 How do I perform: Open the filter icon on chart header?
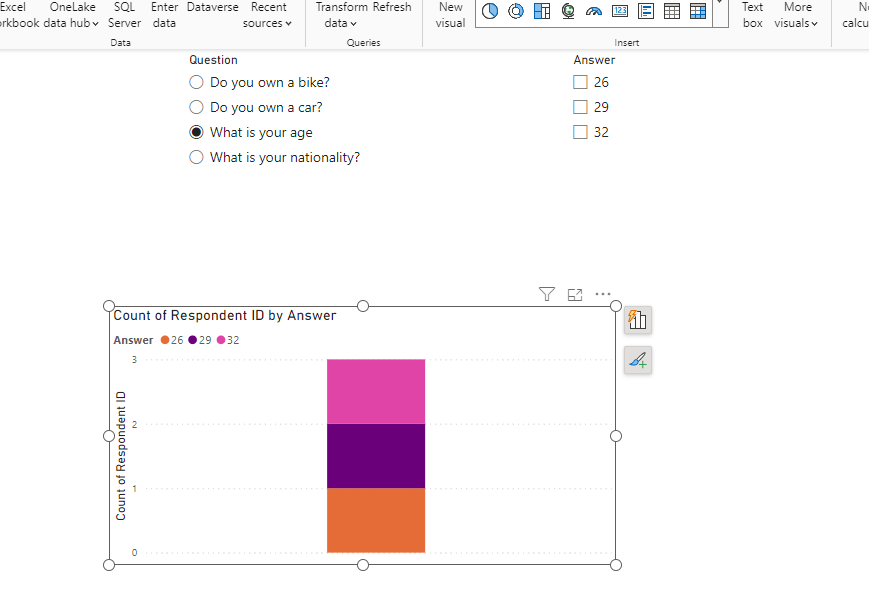point(546,294)
